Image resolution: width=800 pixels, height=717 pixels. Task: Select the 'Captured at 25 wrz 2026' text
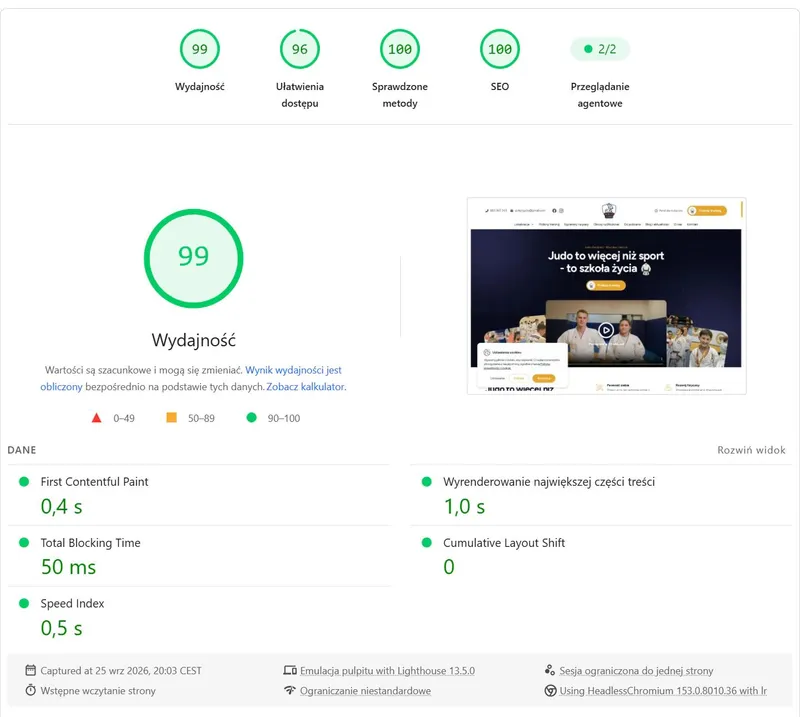click(121, 671)
